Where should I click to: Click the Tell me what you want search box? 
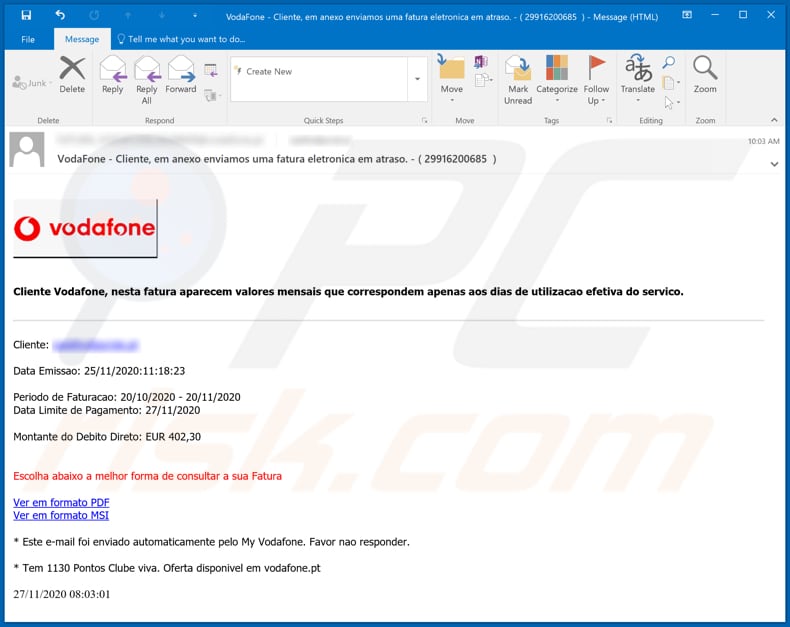(181, 39)
